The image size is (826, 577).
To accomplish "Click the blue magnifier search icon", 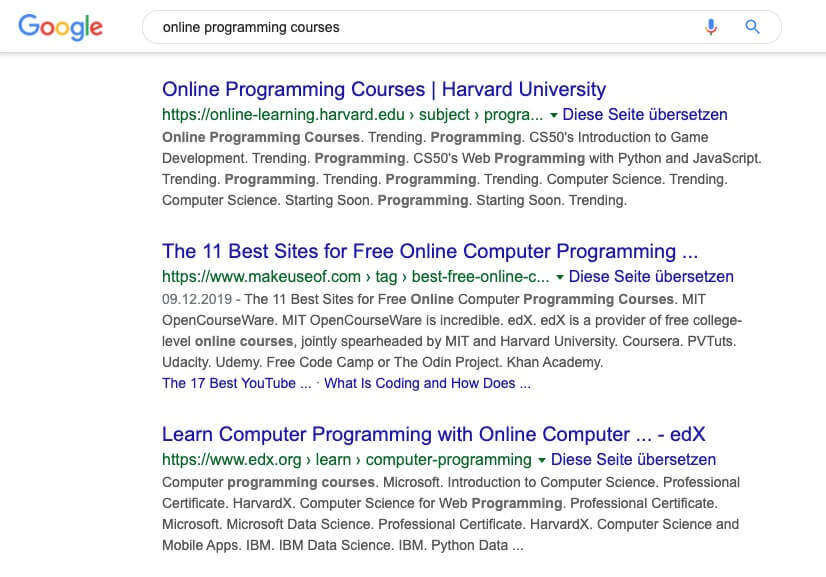I will click(x=752, y=27).
